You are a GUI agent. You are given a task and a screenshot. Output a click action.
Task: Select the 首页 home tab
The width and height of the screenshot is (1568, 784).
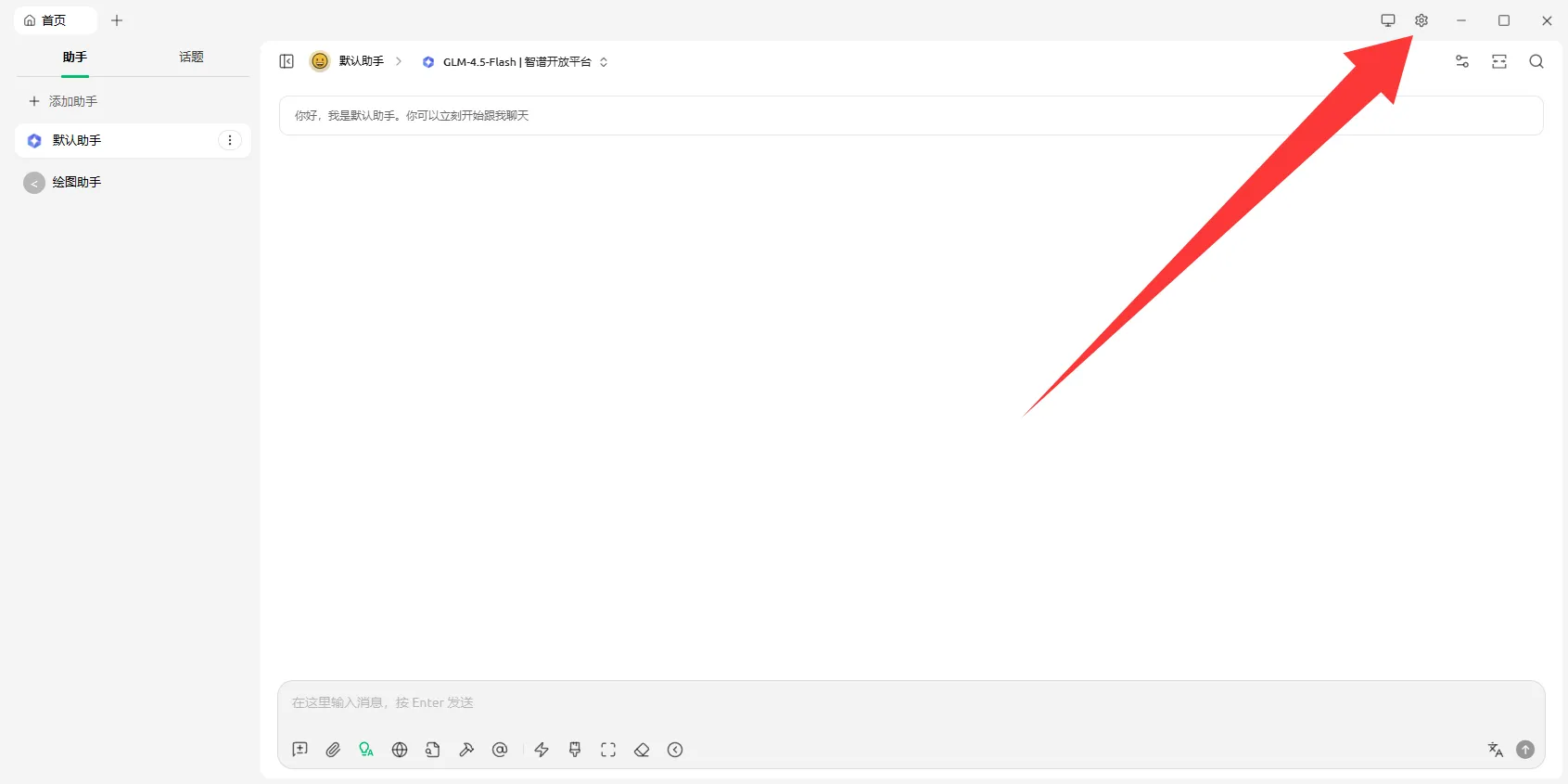[x=54, y=20]
